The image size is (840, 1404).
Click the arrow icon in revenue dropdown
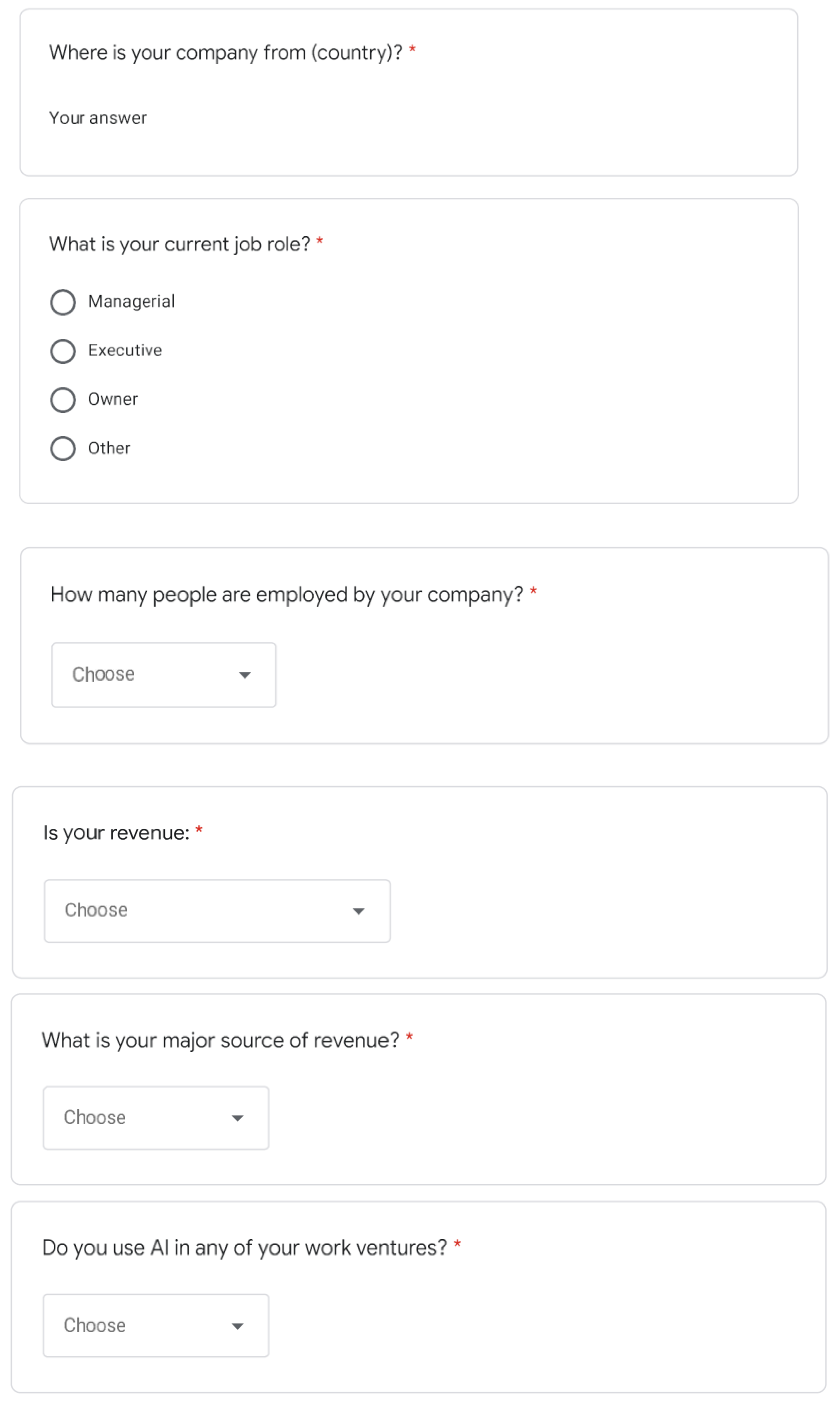(x=358, y=911)
